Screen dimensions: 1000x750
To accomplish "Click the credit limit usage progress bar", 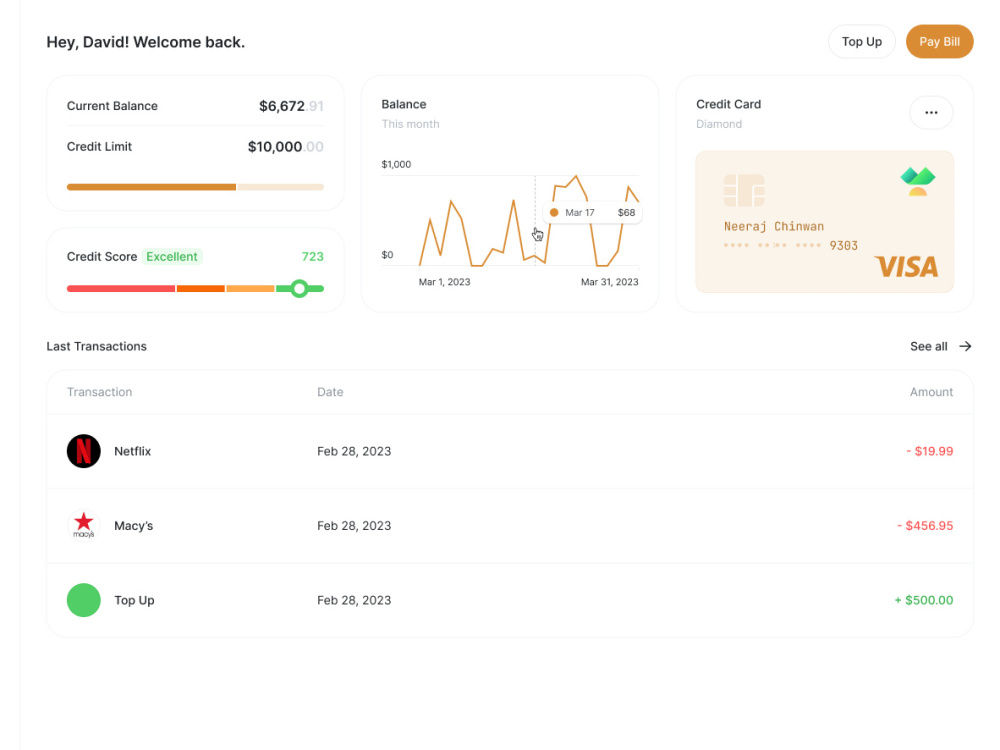I will (195, 187).
